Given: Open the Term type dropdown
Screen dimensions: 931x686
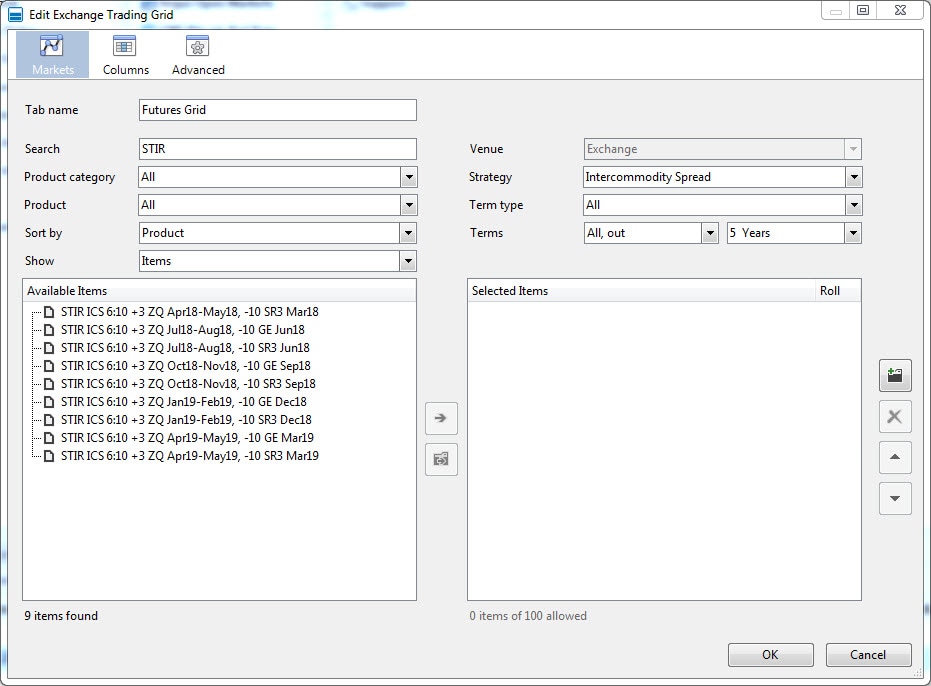Looking at the screenshot, I should tap(852, 205).
